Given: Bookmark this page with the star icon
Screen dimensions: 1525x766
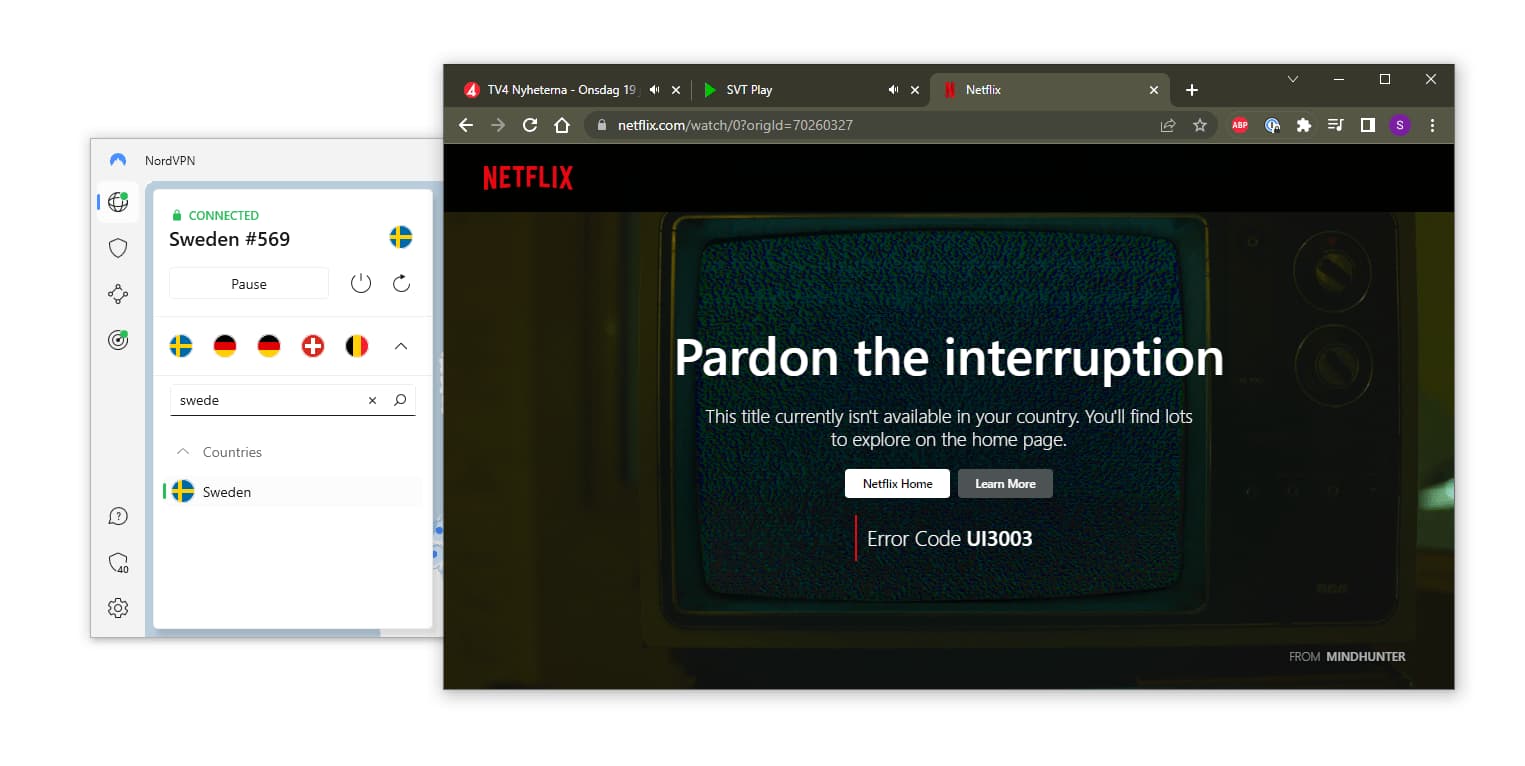Looking at the screenshot, I should [x=1200, y=125].
